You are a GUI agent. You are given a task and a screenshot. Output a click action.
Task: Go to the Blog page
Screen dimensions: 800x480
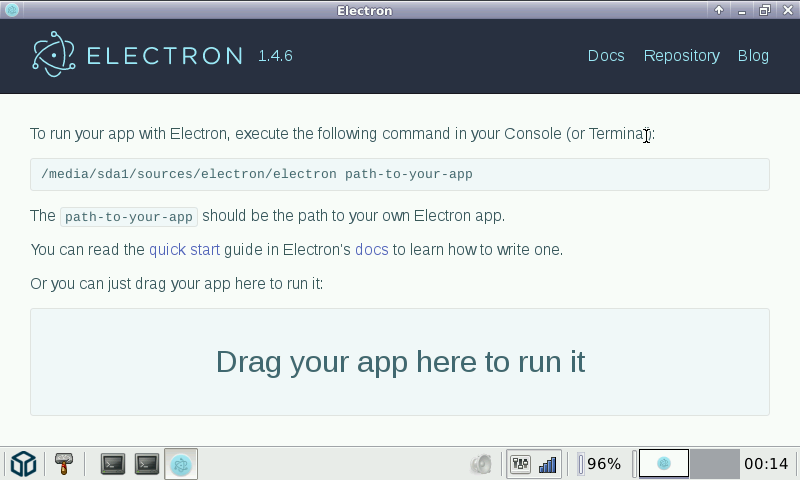[753, 56]
